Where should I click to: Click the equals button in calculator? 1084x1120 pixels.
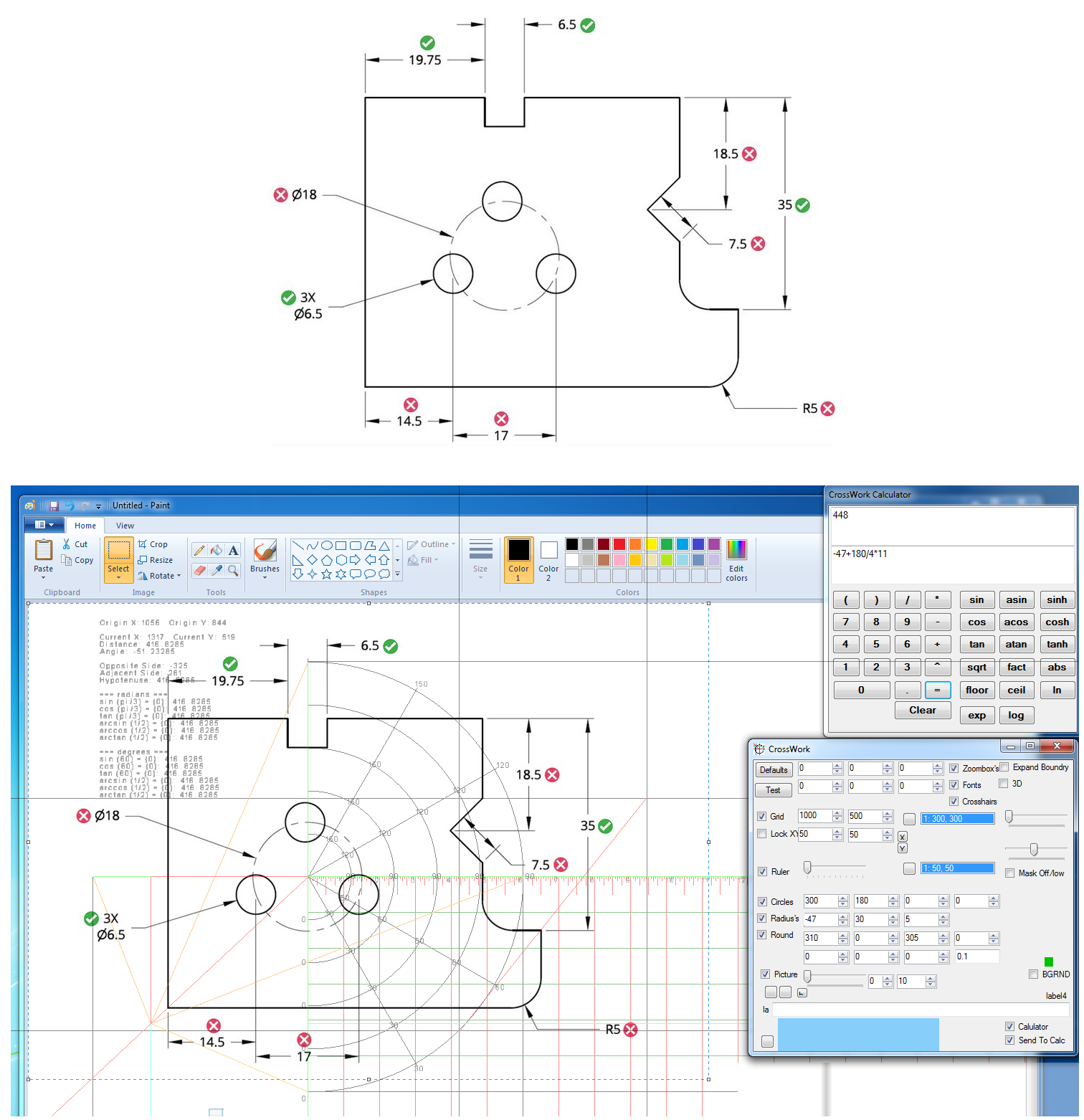click(937, 690)
